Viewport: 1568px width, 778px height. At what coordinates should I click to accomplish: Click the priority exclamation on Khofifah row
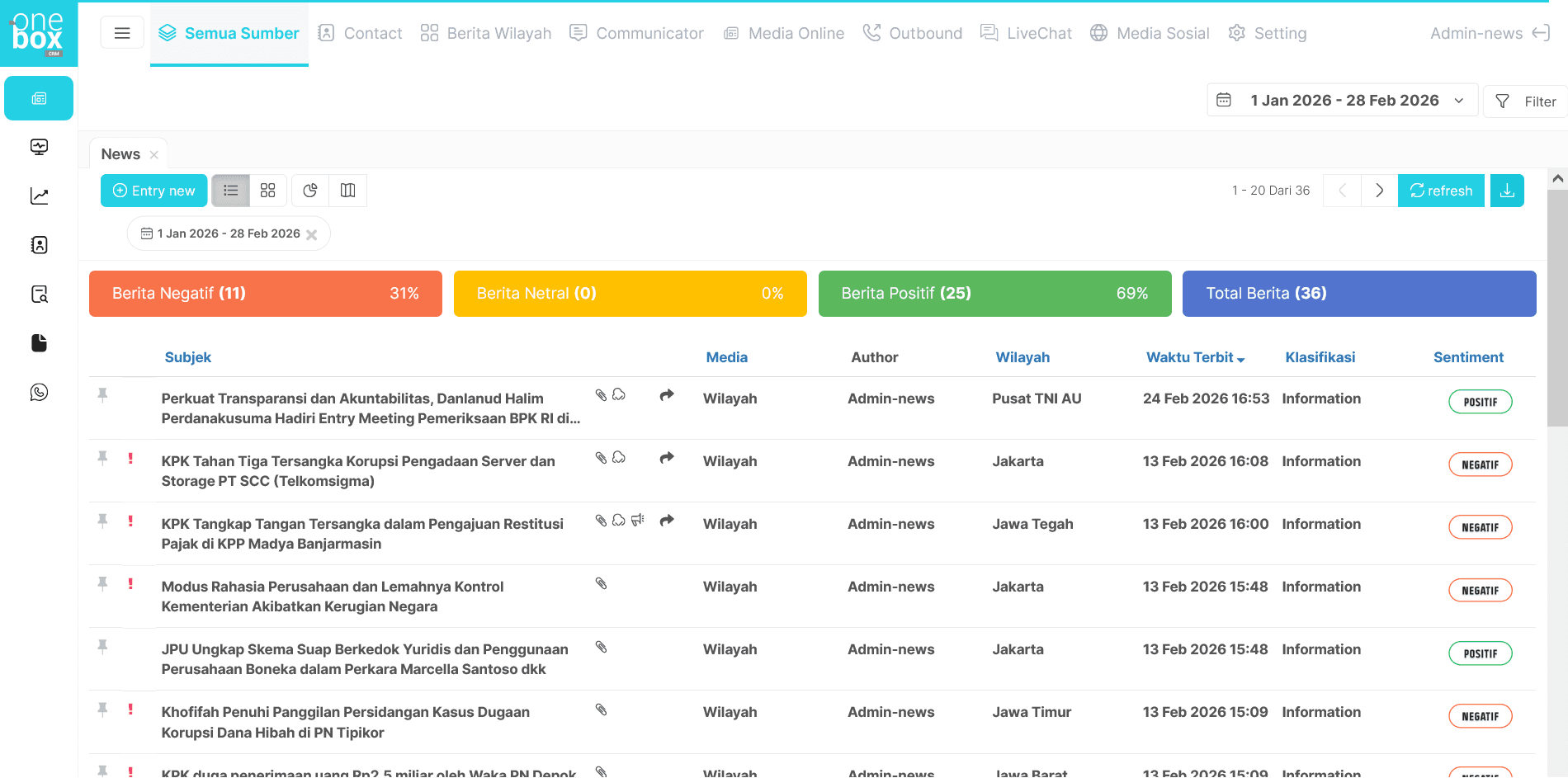130,709
